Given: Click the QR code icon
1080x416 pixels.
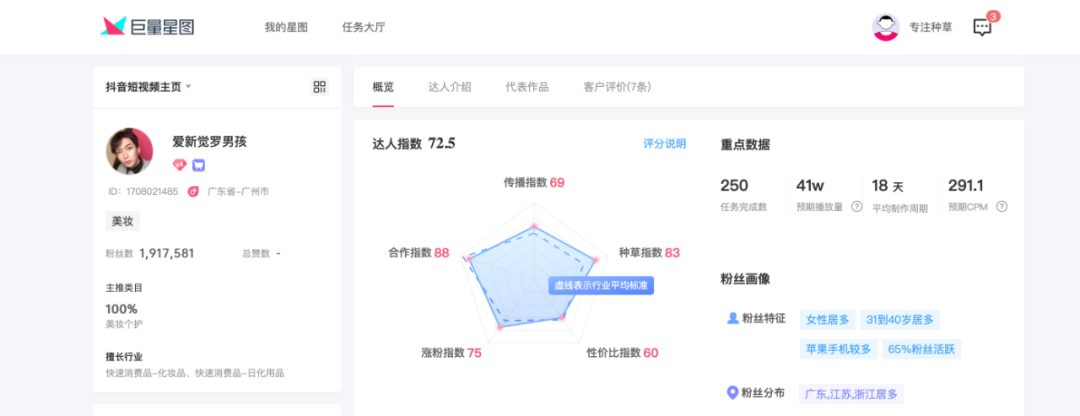Looking at the screenshot, I should pyautogui.click(x=320, y=87).
